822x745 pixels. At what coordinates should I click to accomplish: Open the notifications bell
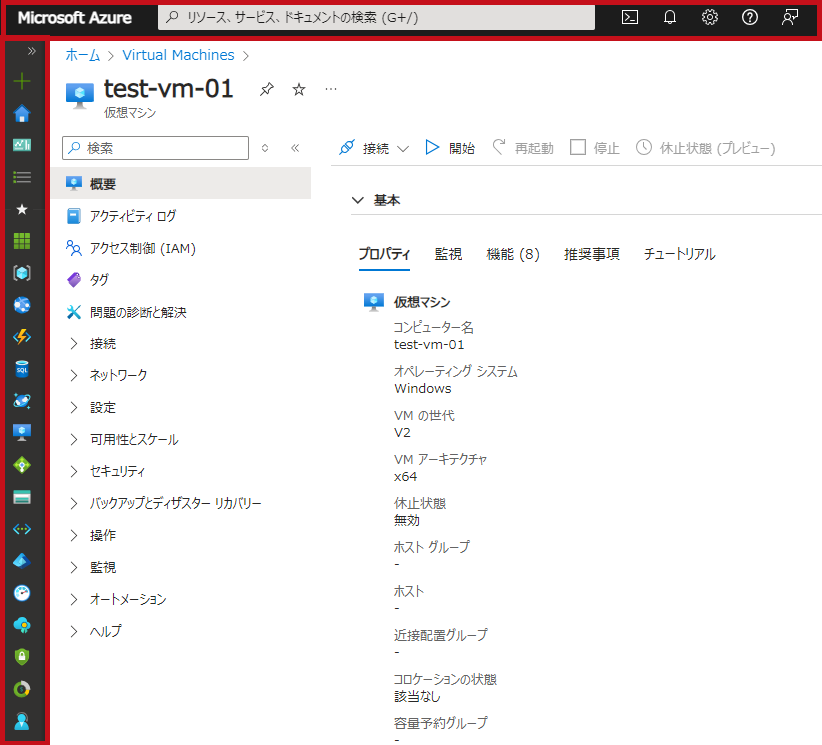(x=669, y=17)
